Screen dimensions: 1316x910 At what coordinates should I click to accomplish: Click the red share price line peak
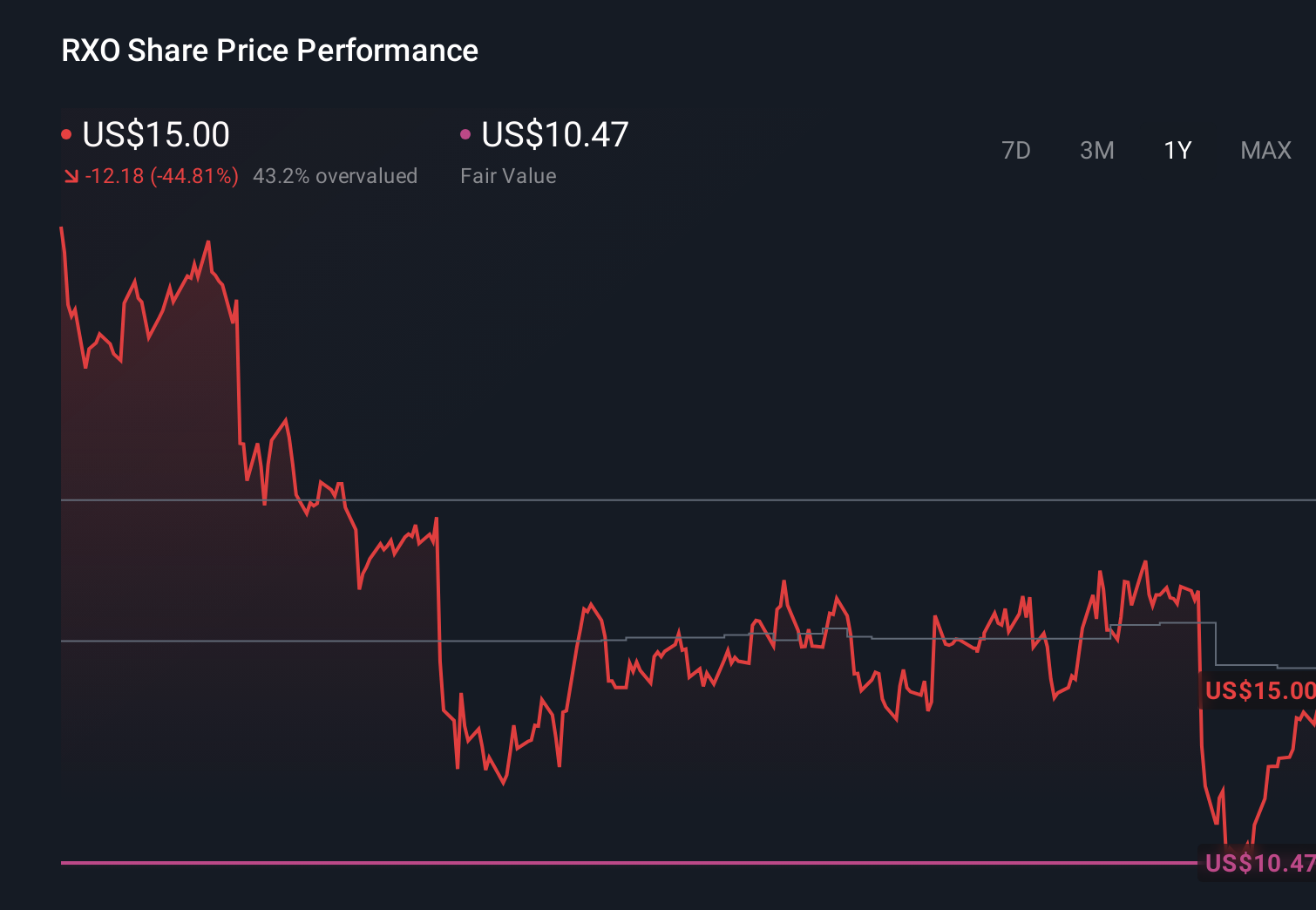(207, 241)
